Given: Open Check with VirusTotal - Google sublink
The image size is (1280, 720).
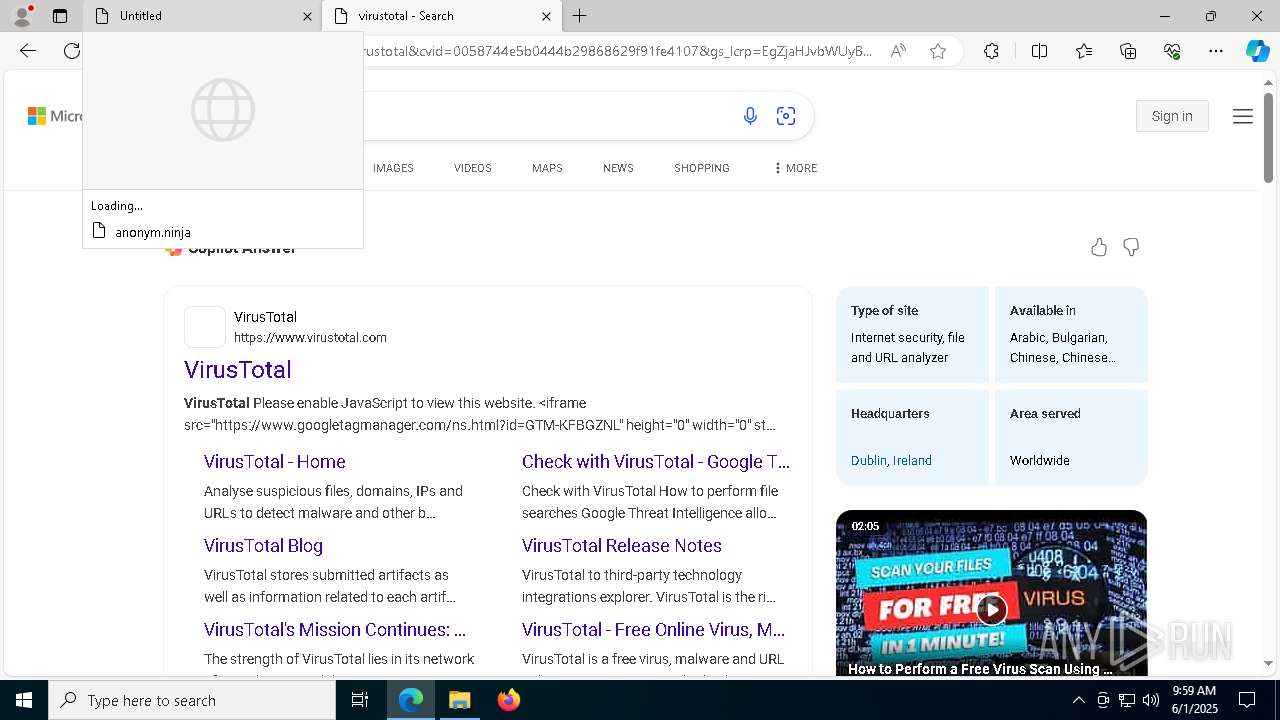Looking at the screenshot, I should tap(656, 461).
